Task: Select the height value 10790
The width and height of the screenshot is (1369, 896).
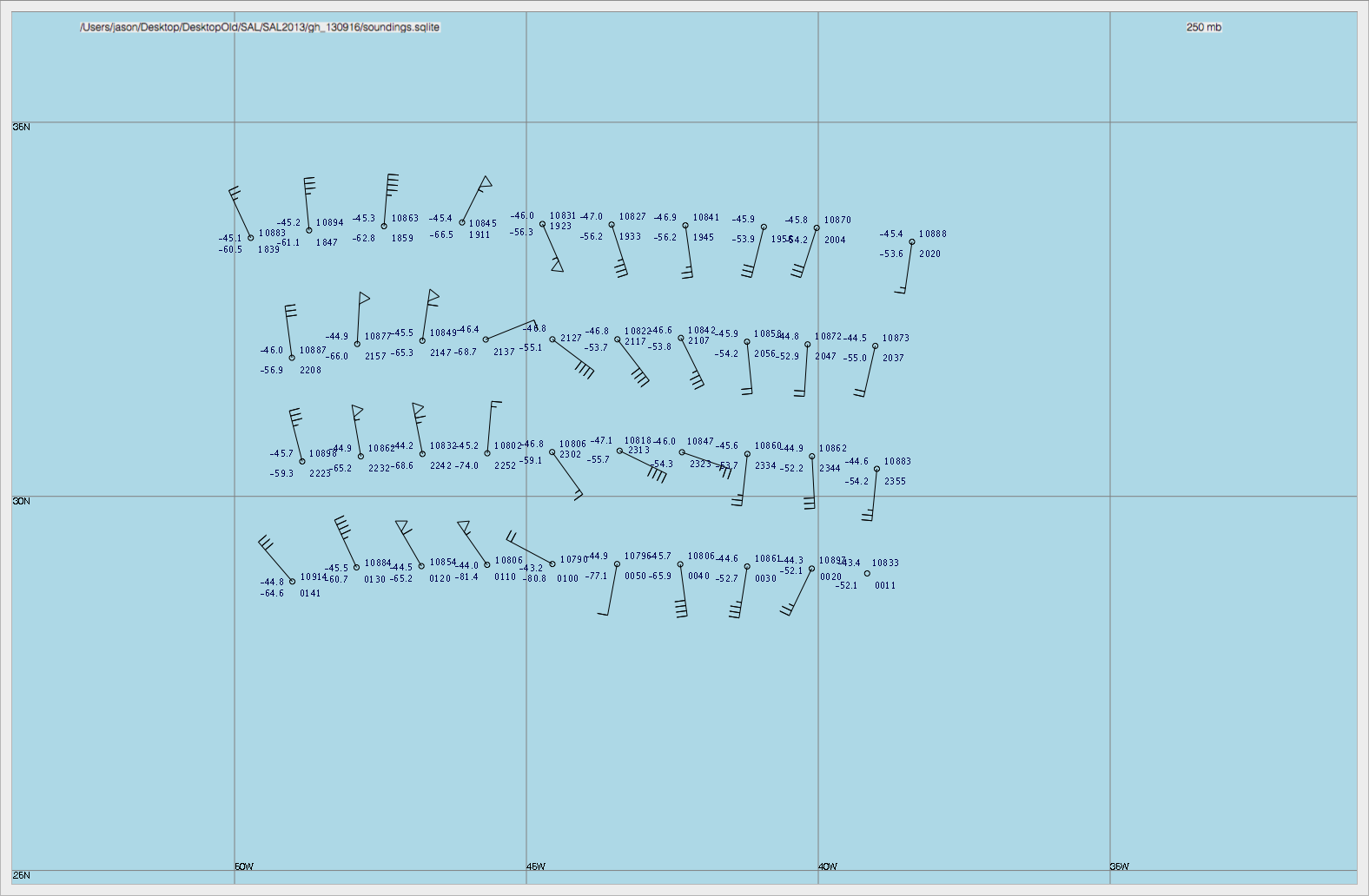Action: (574, 561)
